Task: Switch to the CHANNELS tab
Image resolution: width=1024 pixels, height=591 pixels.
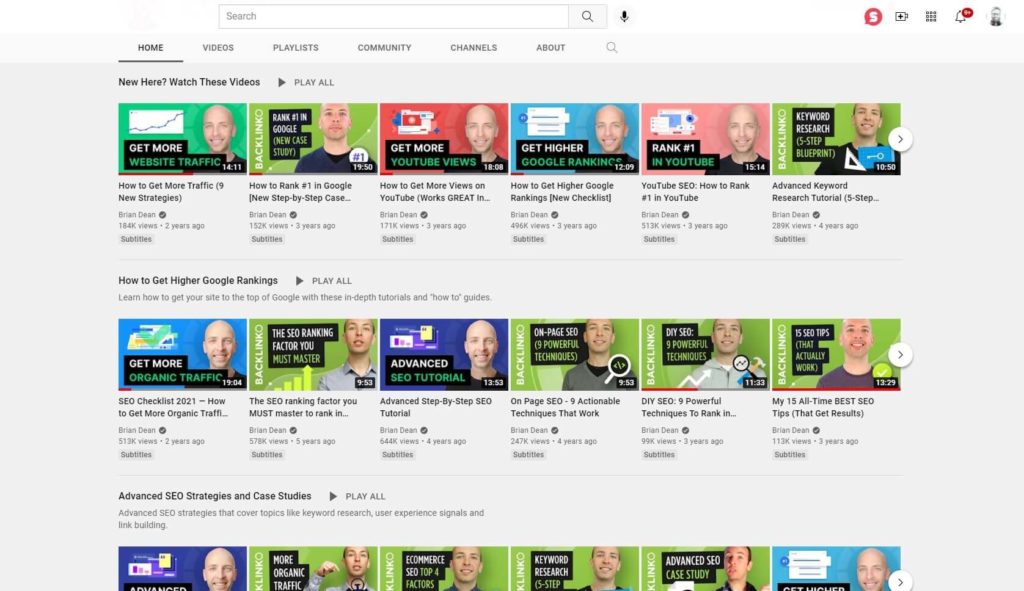Action: click(x=473, y=48)
